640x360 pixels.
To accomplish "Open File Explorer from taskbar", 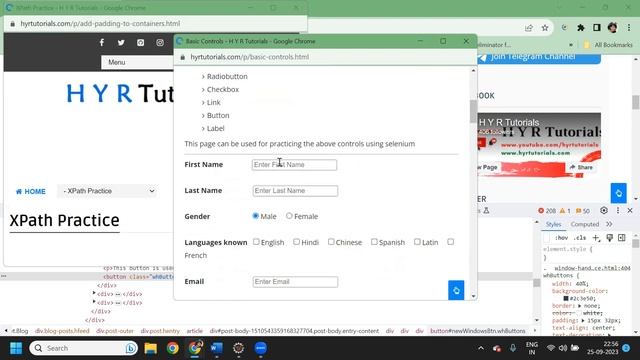I will (x=151, y=348).
